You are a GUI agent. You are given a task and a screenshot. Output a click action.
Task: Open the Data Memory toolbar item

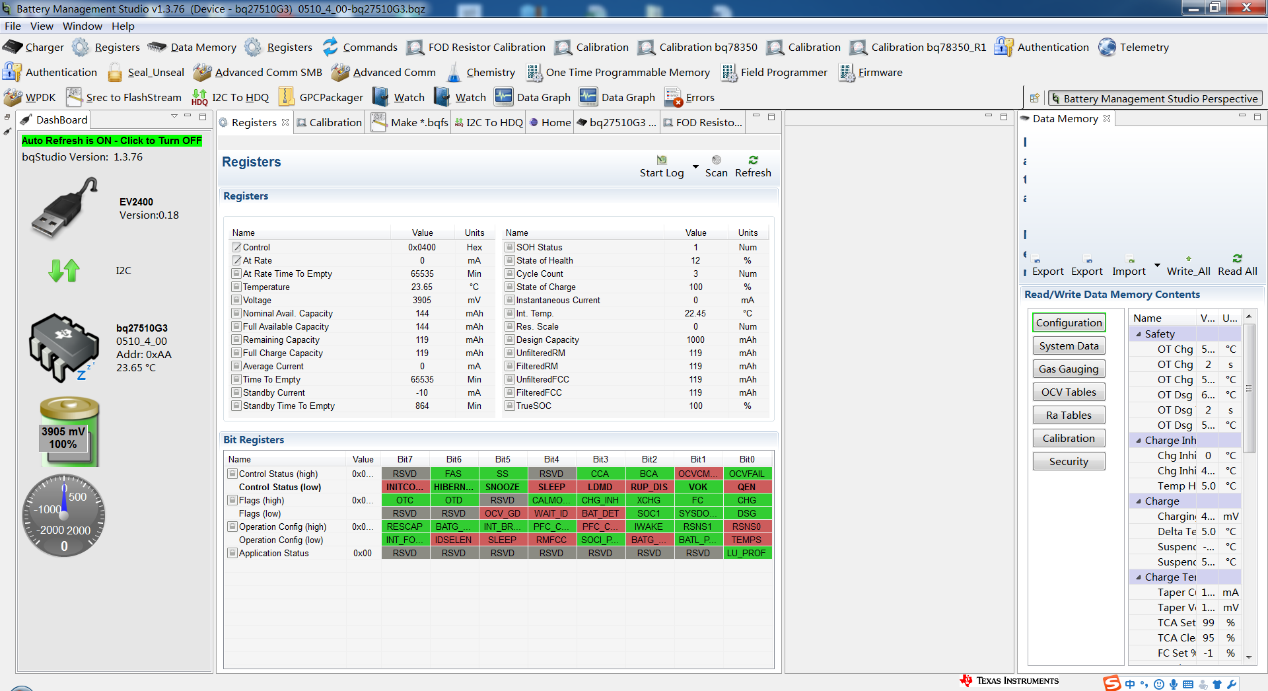click(x=192, y=47)
